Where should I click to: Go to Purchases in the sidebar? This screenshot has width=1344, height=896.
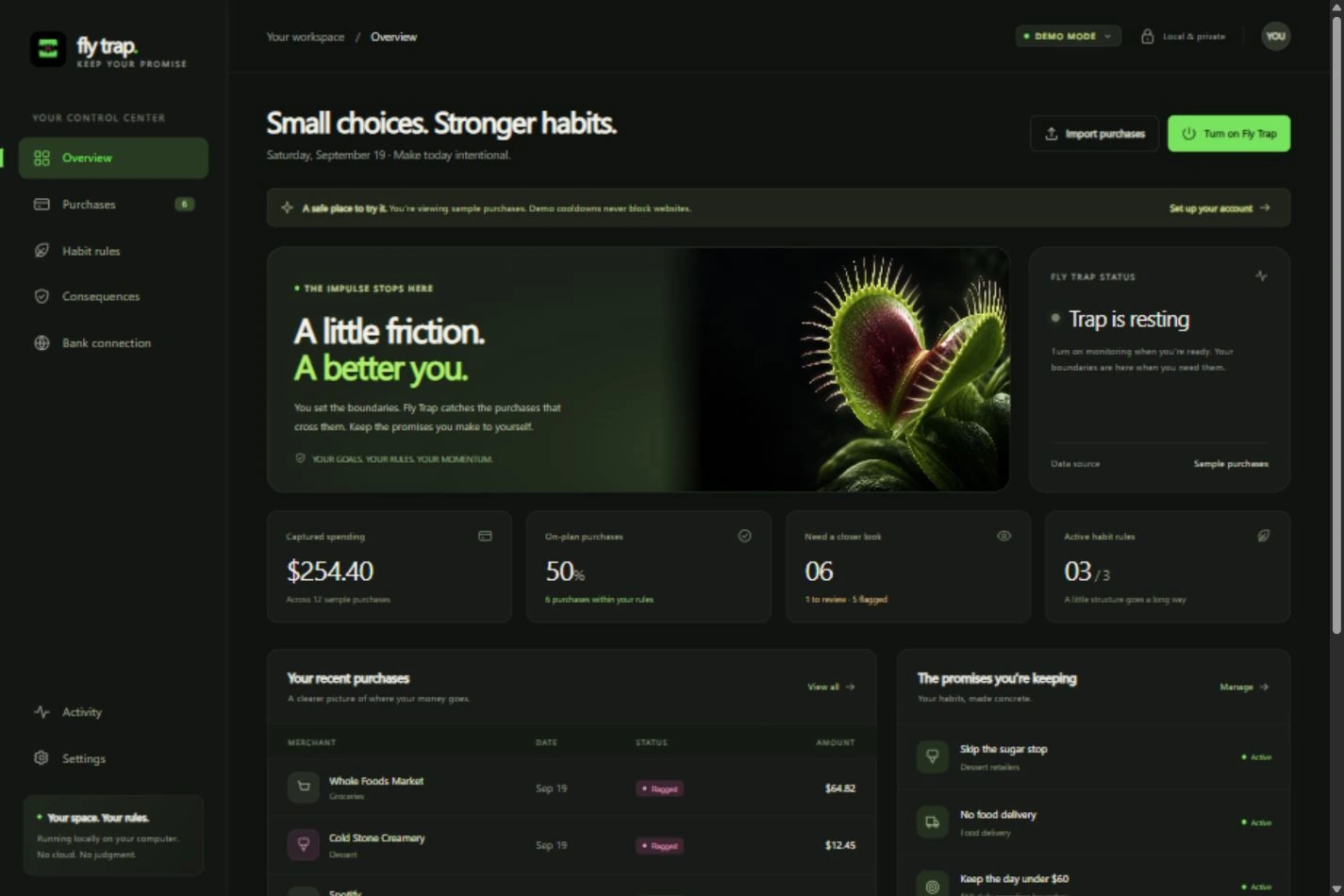coord(113,204)
